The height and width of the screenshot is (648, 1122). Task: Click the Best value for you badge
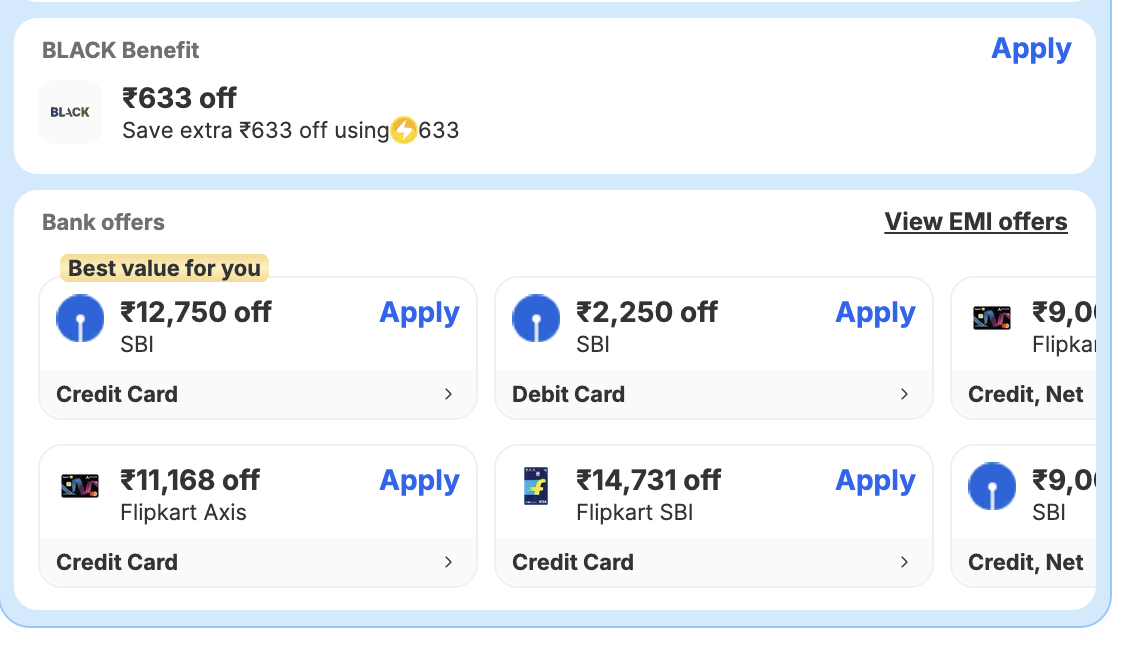tap(164, 268)
